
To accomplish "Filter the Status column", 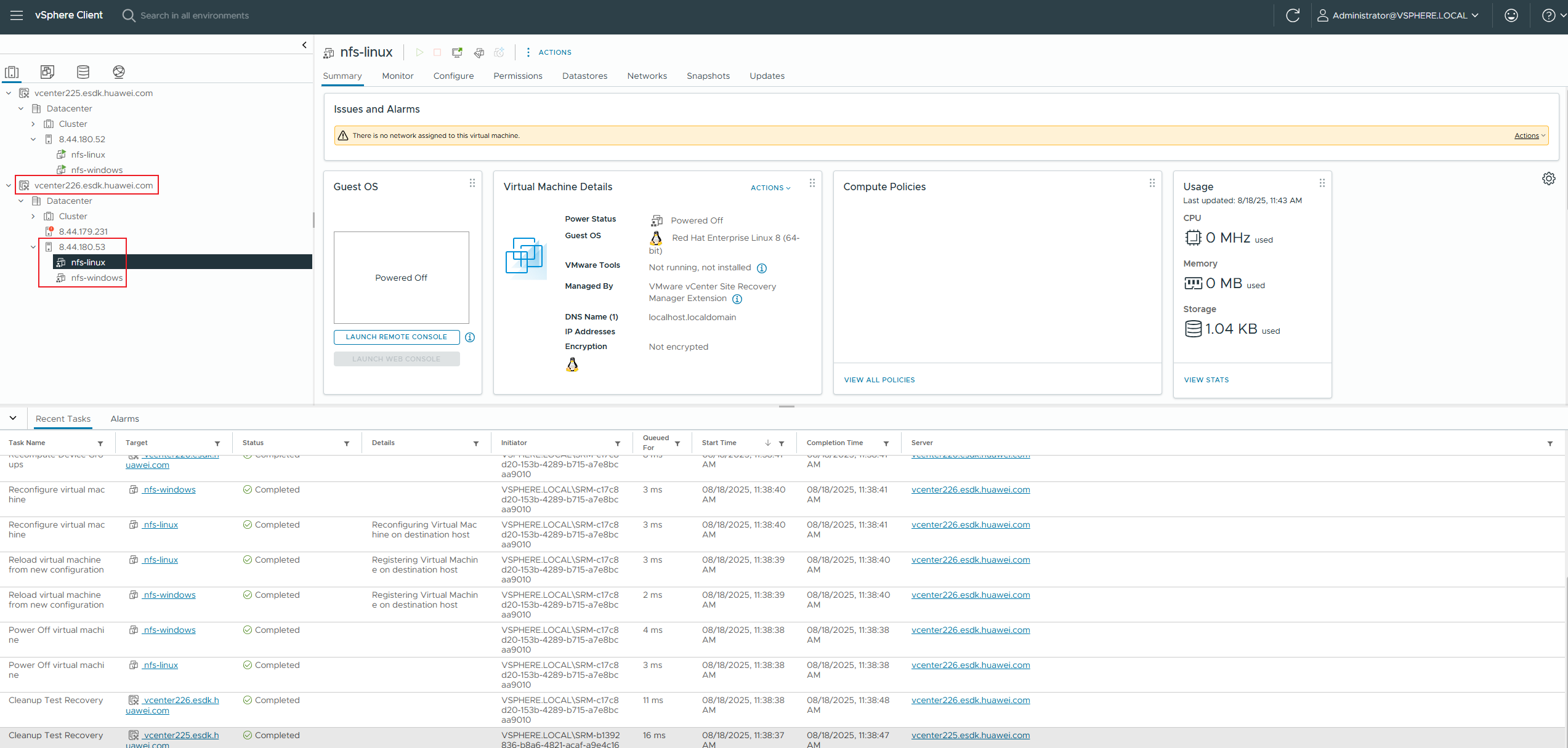I will (347, 443).
